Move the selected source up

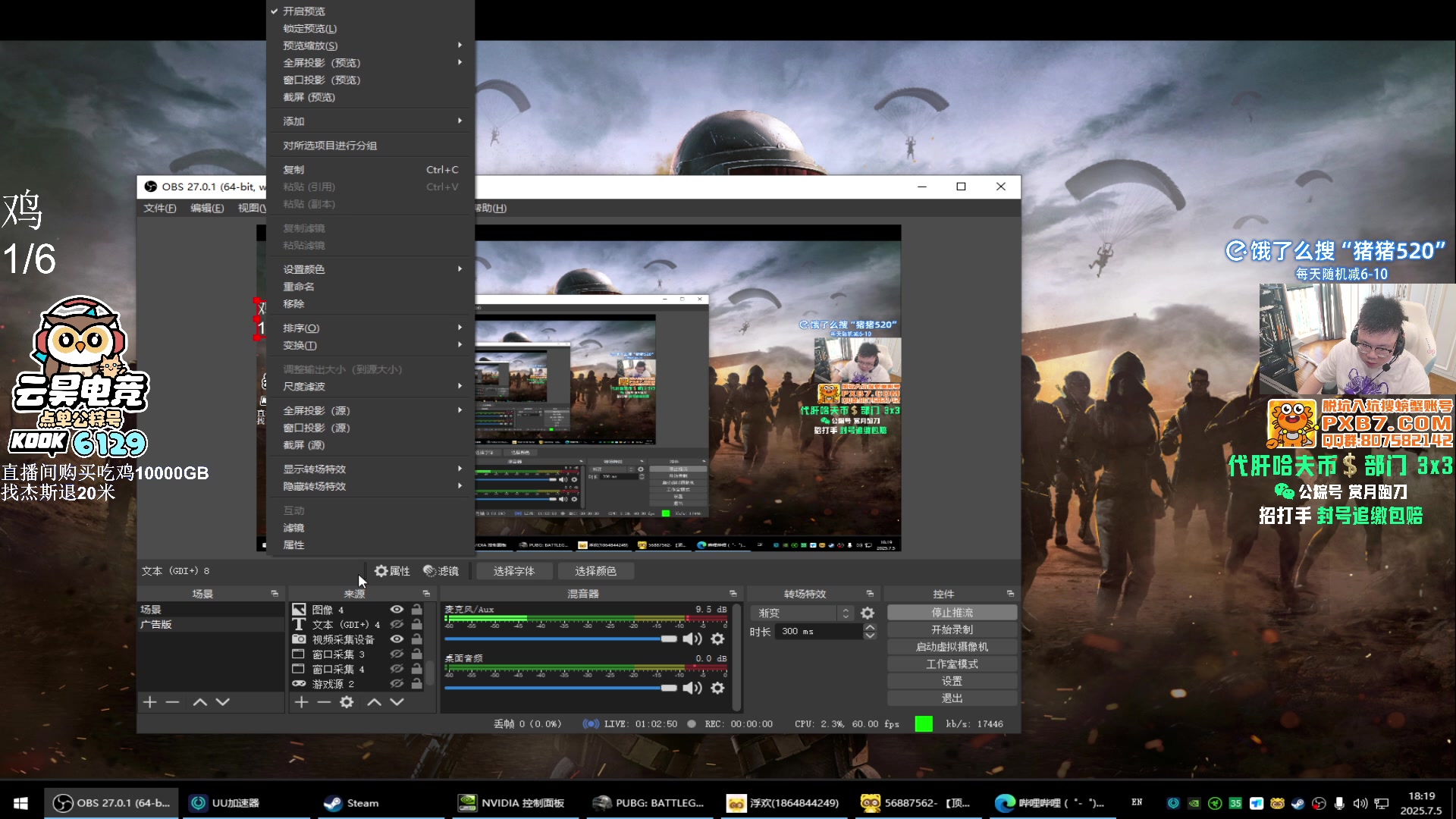pyautogui.click(x=374, y=702)
